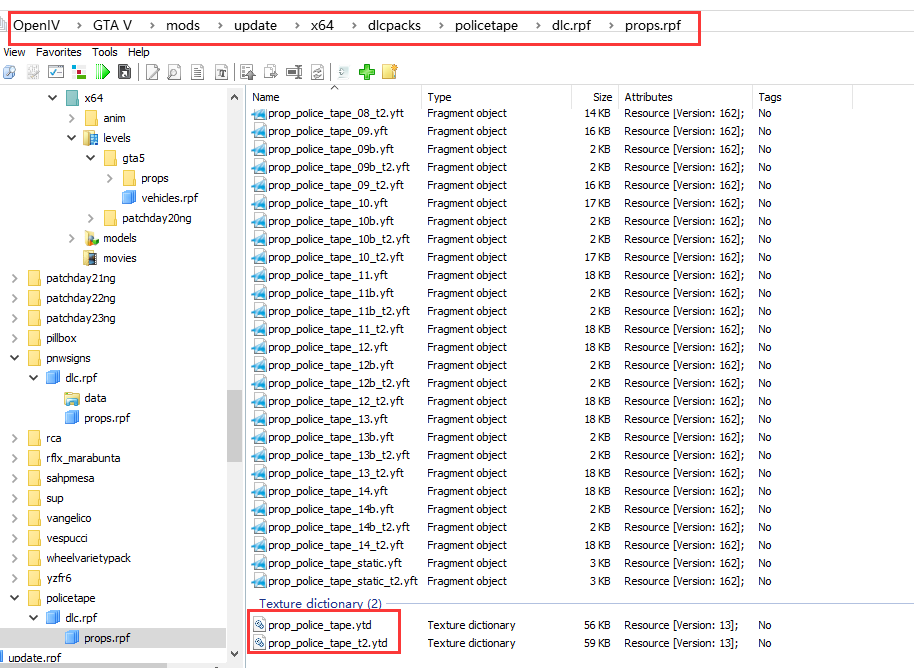The width and height of the screenshot is (914, 668).
Task: Open dropdown arrow after dlcpacks breadcrumb
Action: (441, 26)
